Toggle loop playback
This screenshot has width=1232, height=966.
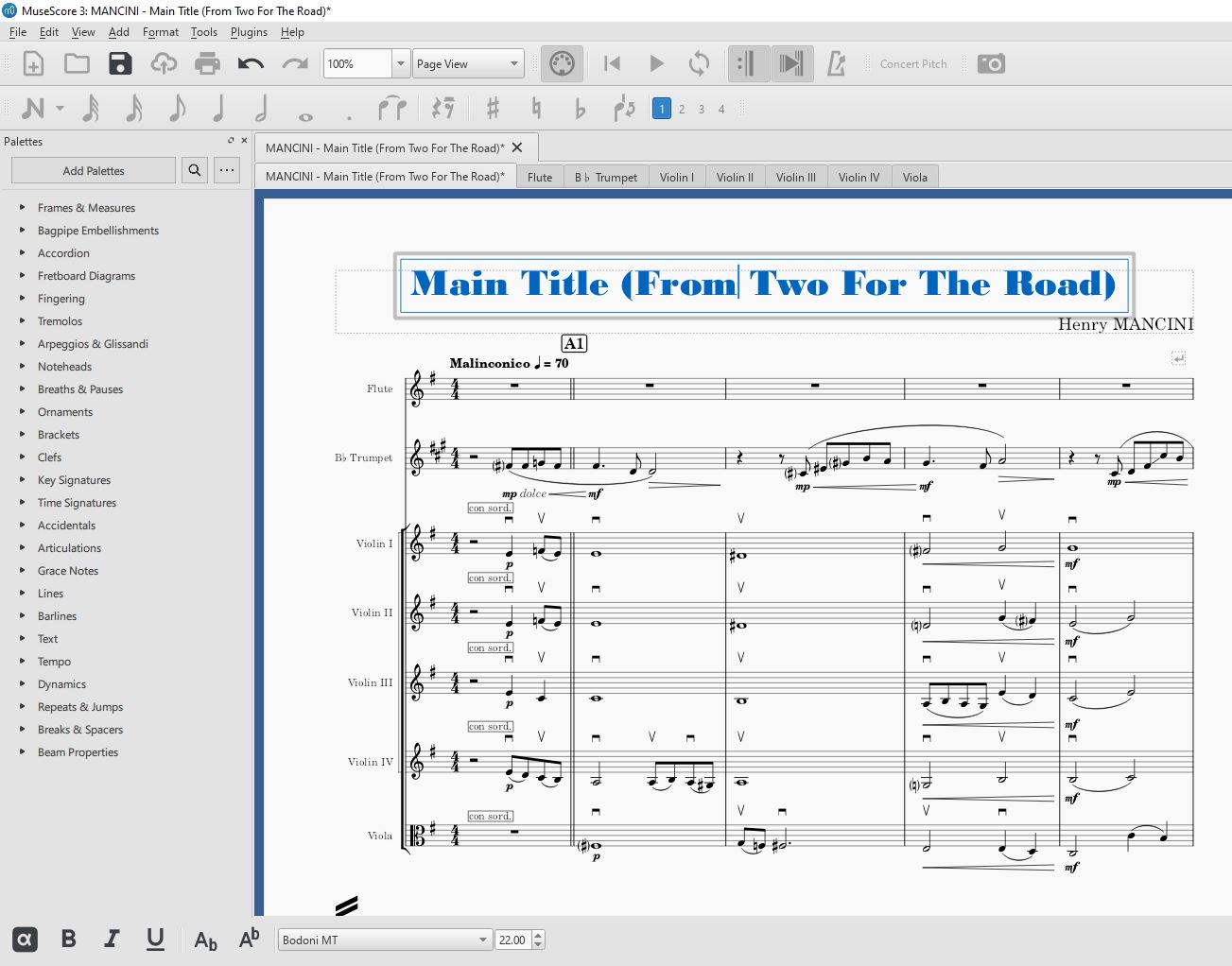[700, 63]
